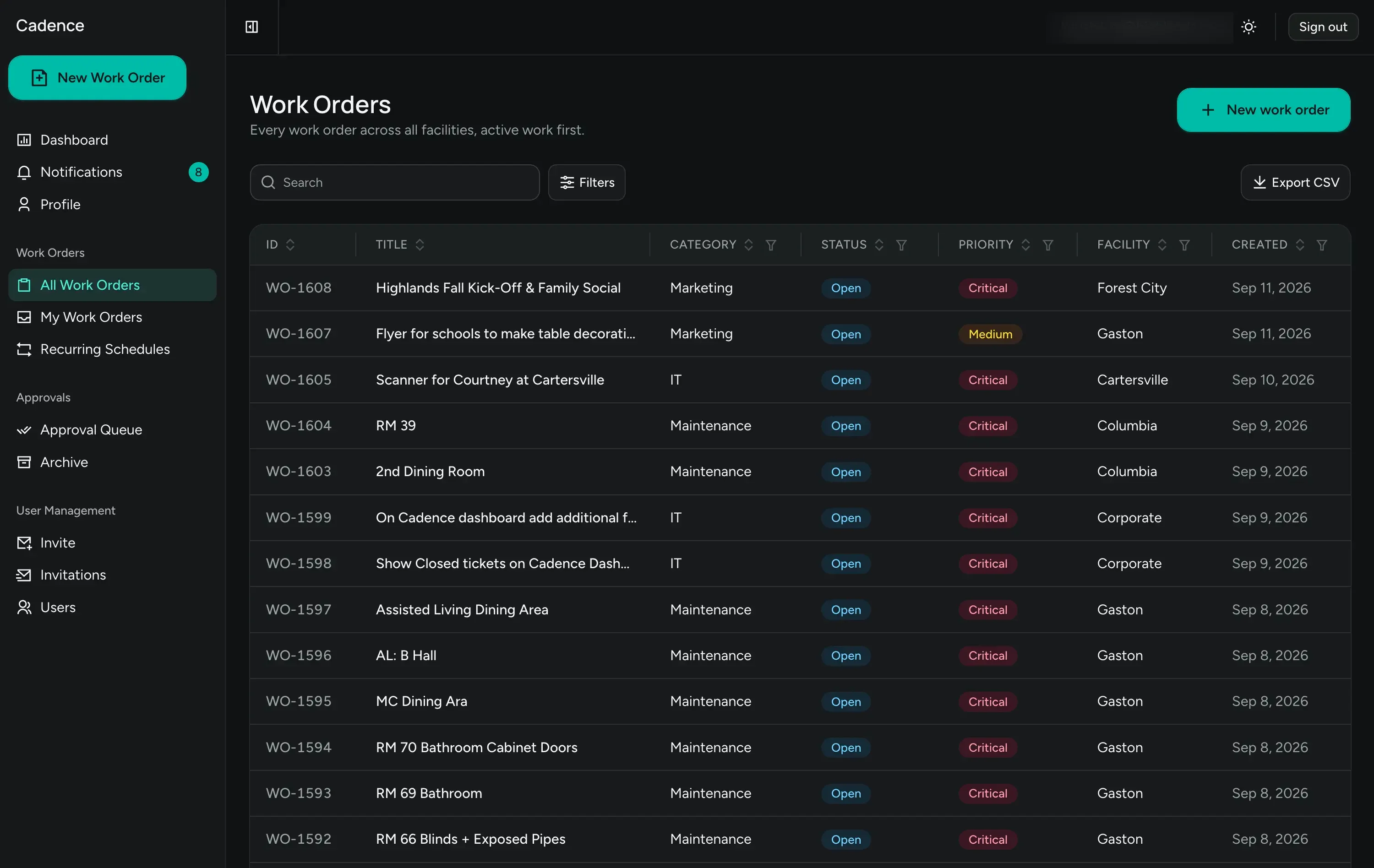Open the Facility column filter funnel

click(1184, 244)
